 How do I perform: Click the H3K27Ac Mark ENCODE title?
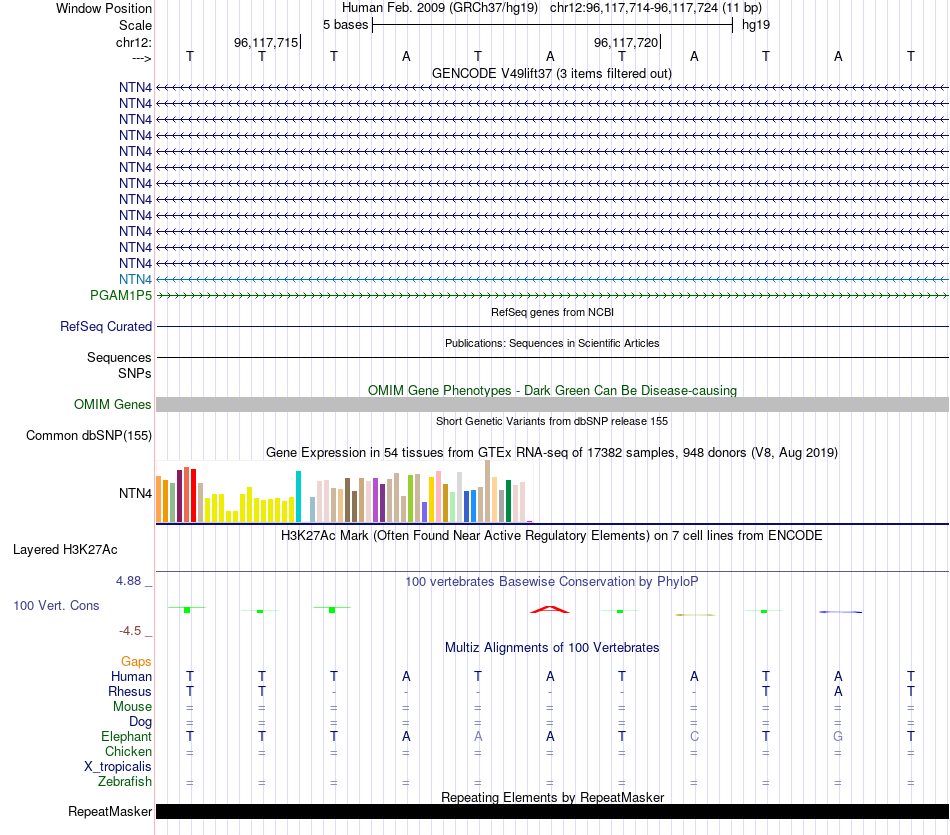(552, 536)
